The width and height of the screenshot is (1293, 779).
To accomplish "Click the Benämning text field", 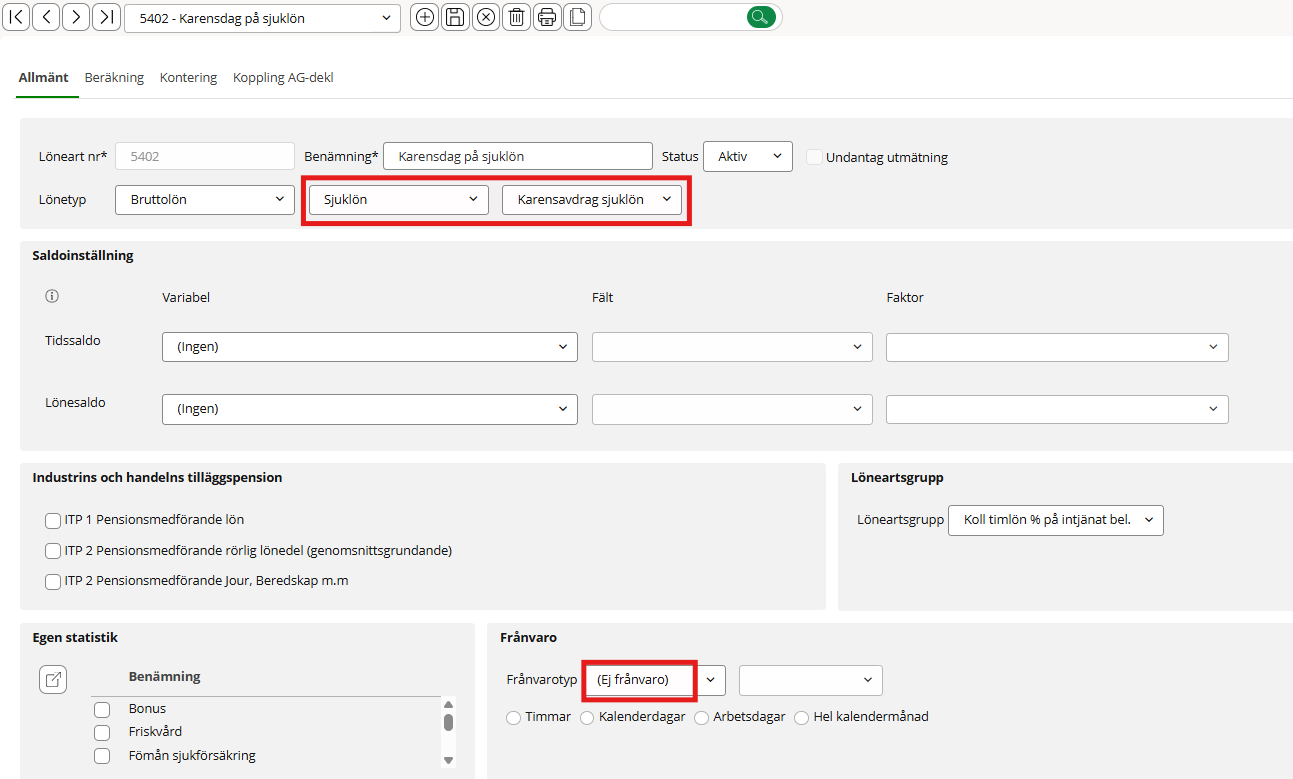I will (517, 157).
